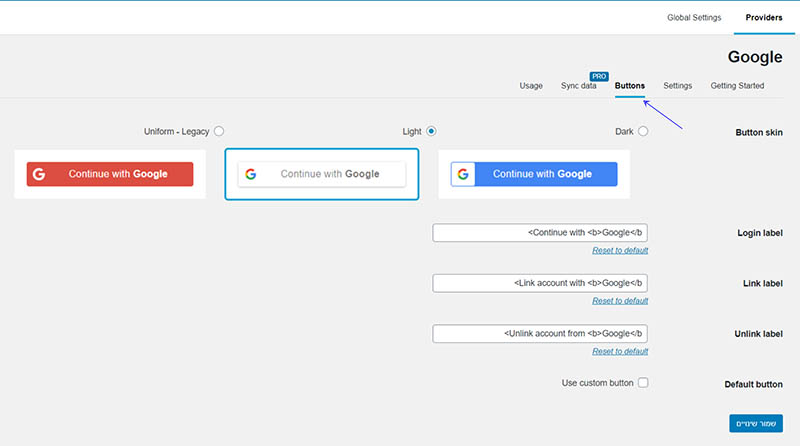Click the Login label caption
The image size is (800, 446).
coord(760,233)
